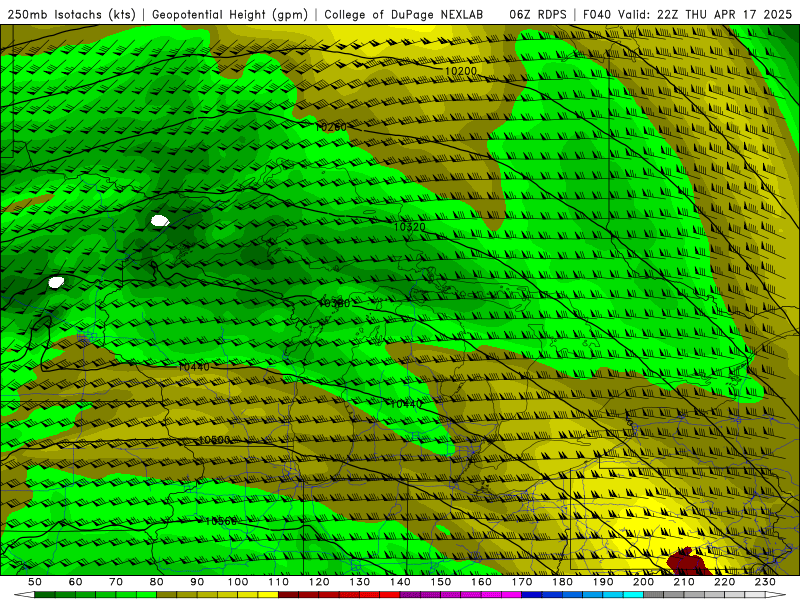Image resolution: width=800 pixels, height=600 pixels.
Task: Click the 90 value on the color scale
Action: (x=197, y=582)
